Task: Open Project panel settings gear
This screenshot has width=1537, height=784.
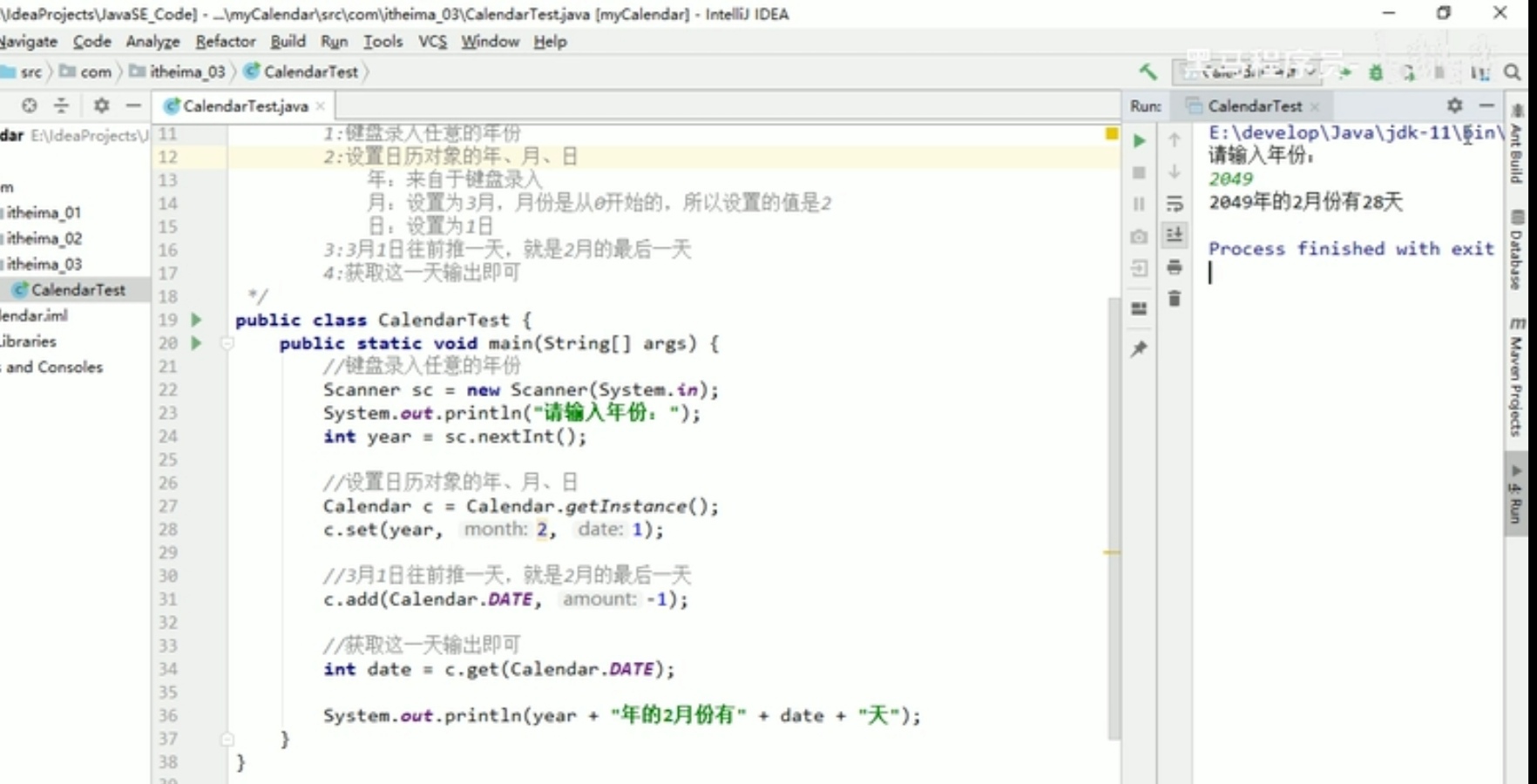Action: pyautogui.click(x=102, y=105)
